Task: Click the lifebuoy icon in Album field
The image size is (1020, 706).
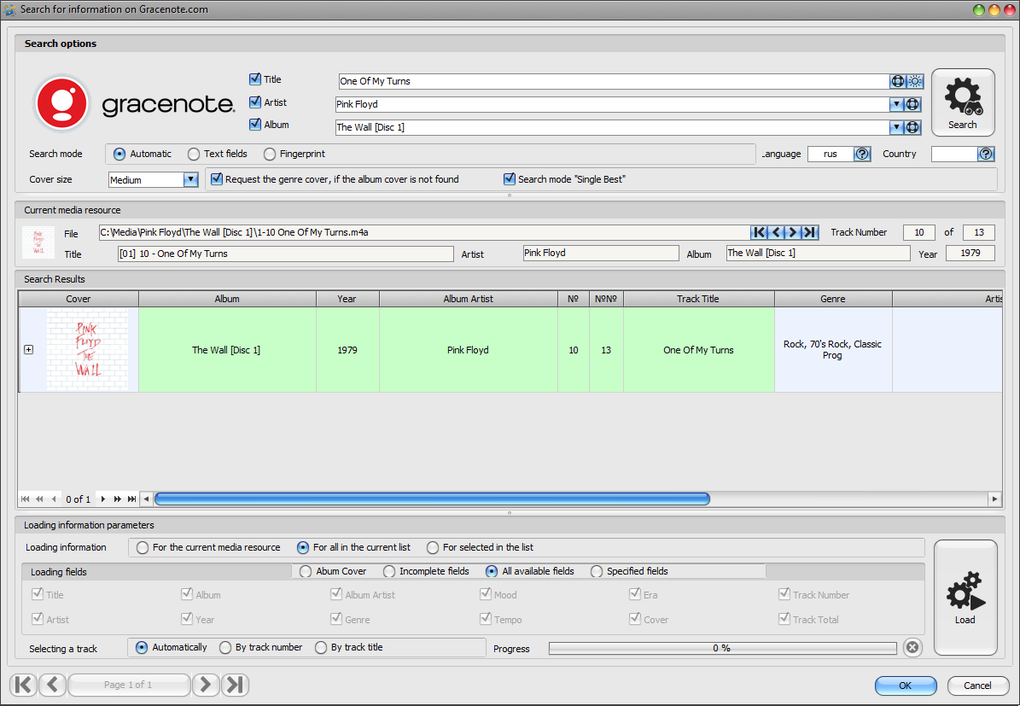Action: (x=913, y=128)
